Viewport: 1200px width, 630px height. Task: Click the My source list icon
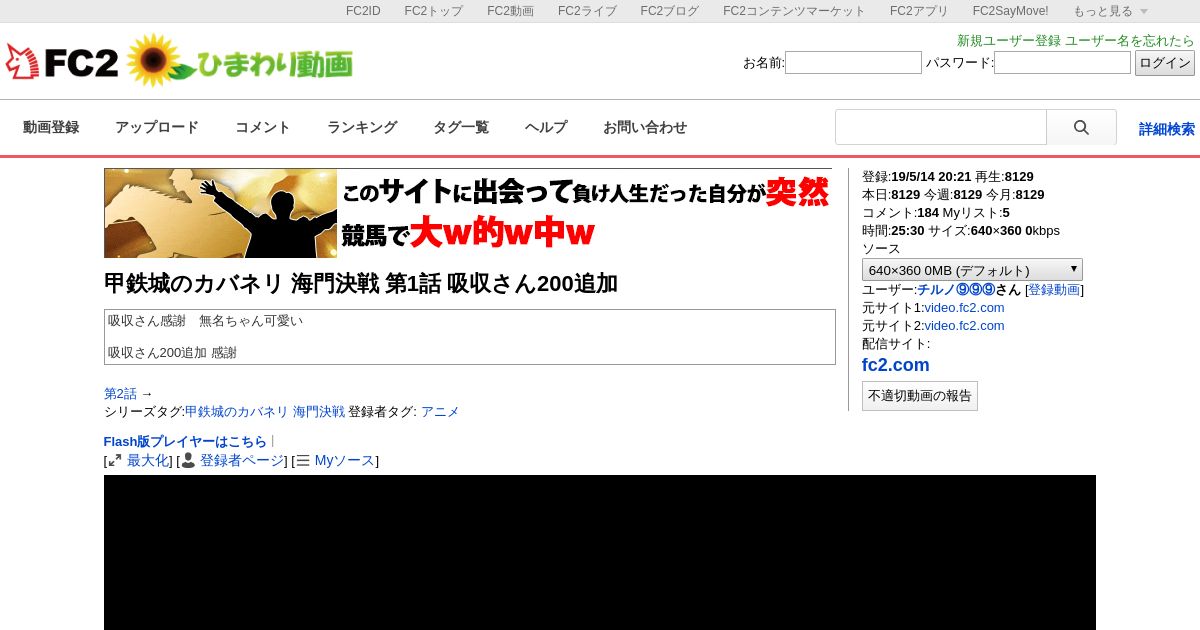coord(303,461)
